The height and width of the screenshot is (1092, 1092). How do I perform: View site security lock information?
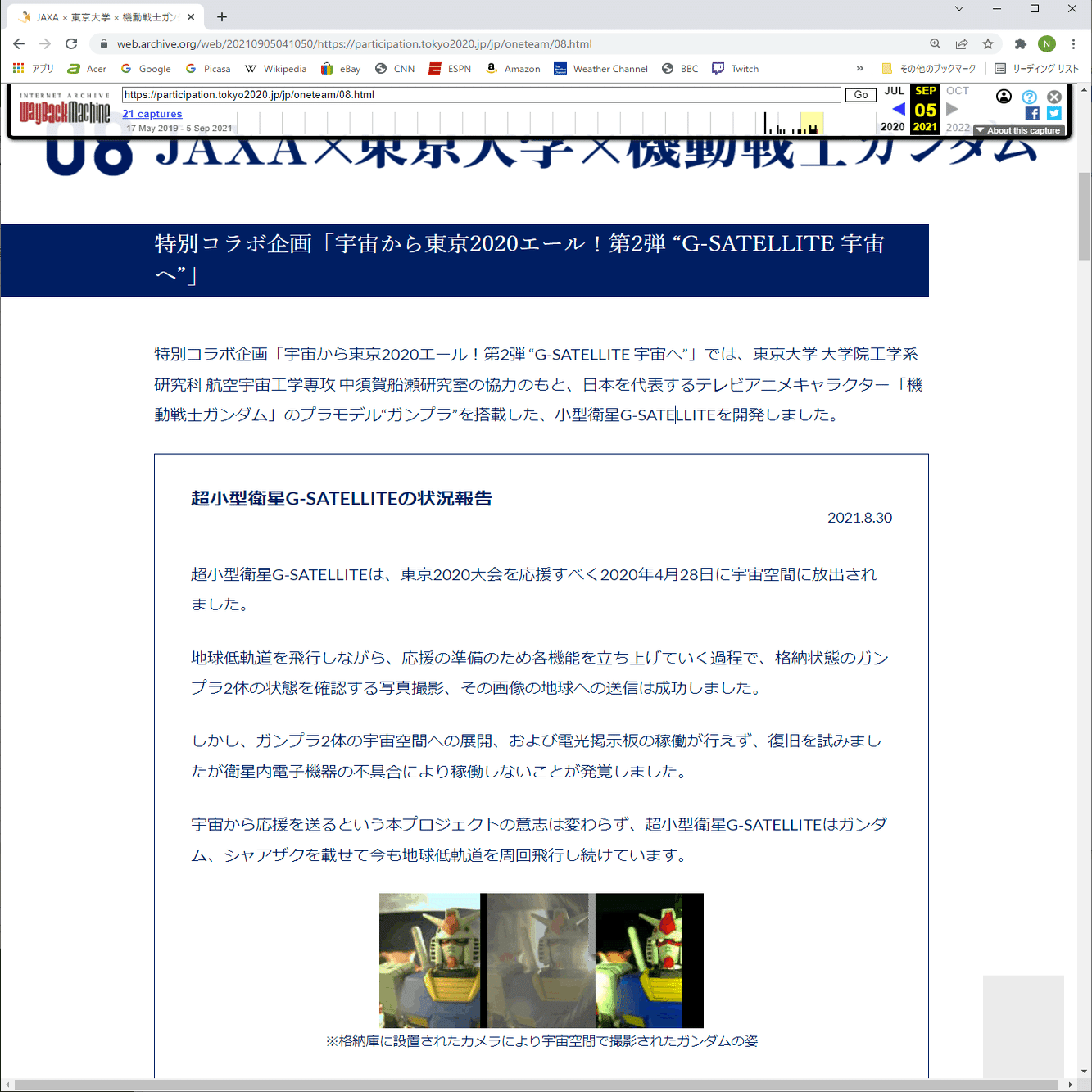point(104,44)
